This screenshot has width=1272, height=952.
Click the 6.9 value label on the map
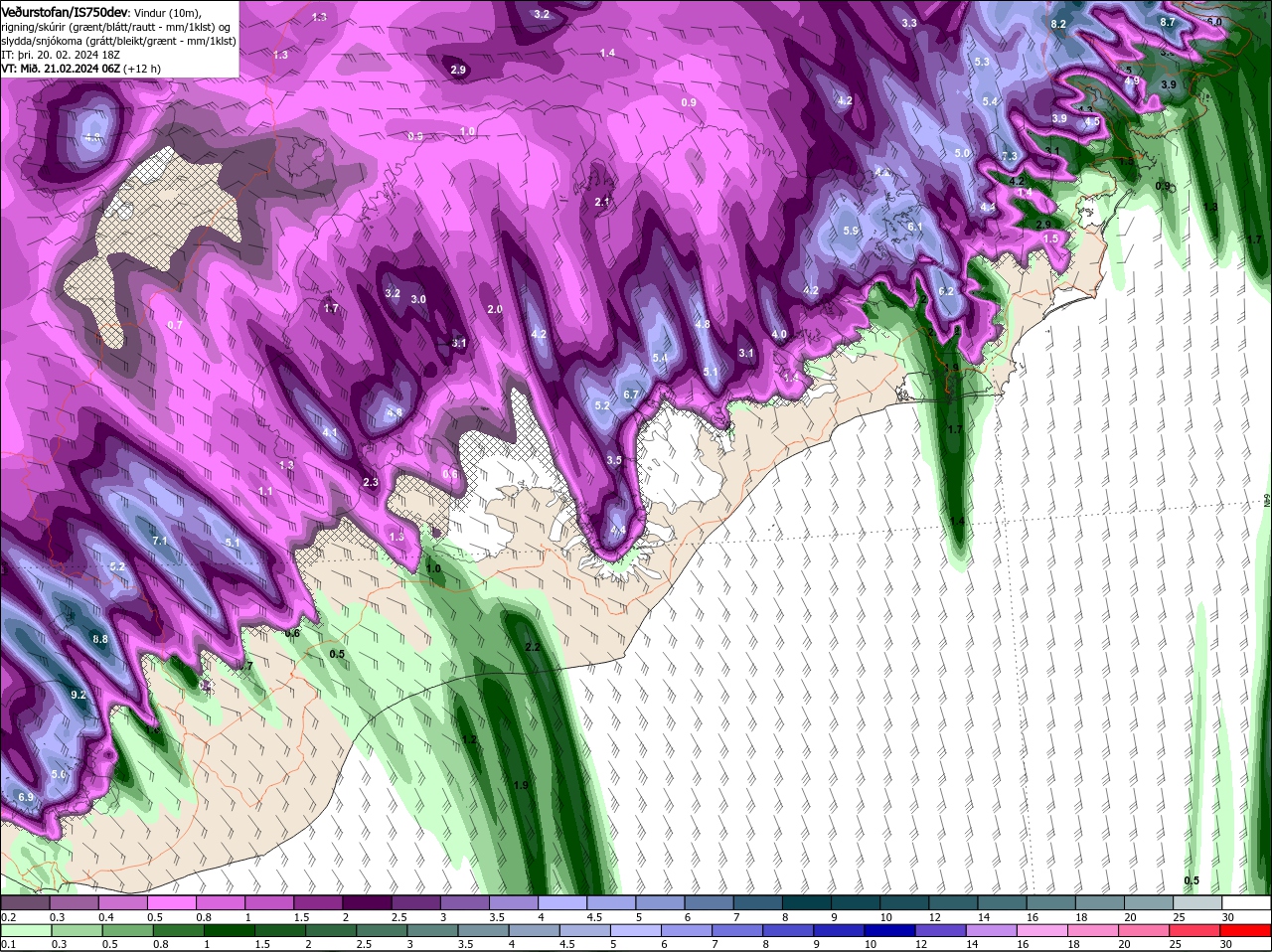[x=26, y=797]
